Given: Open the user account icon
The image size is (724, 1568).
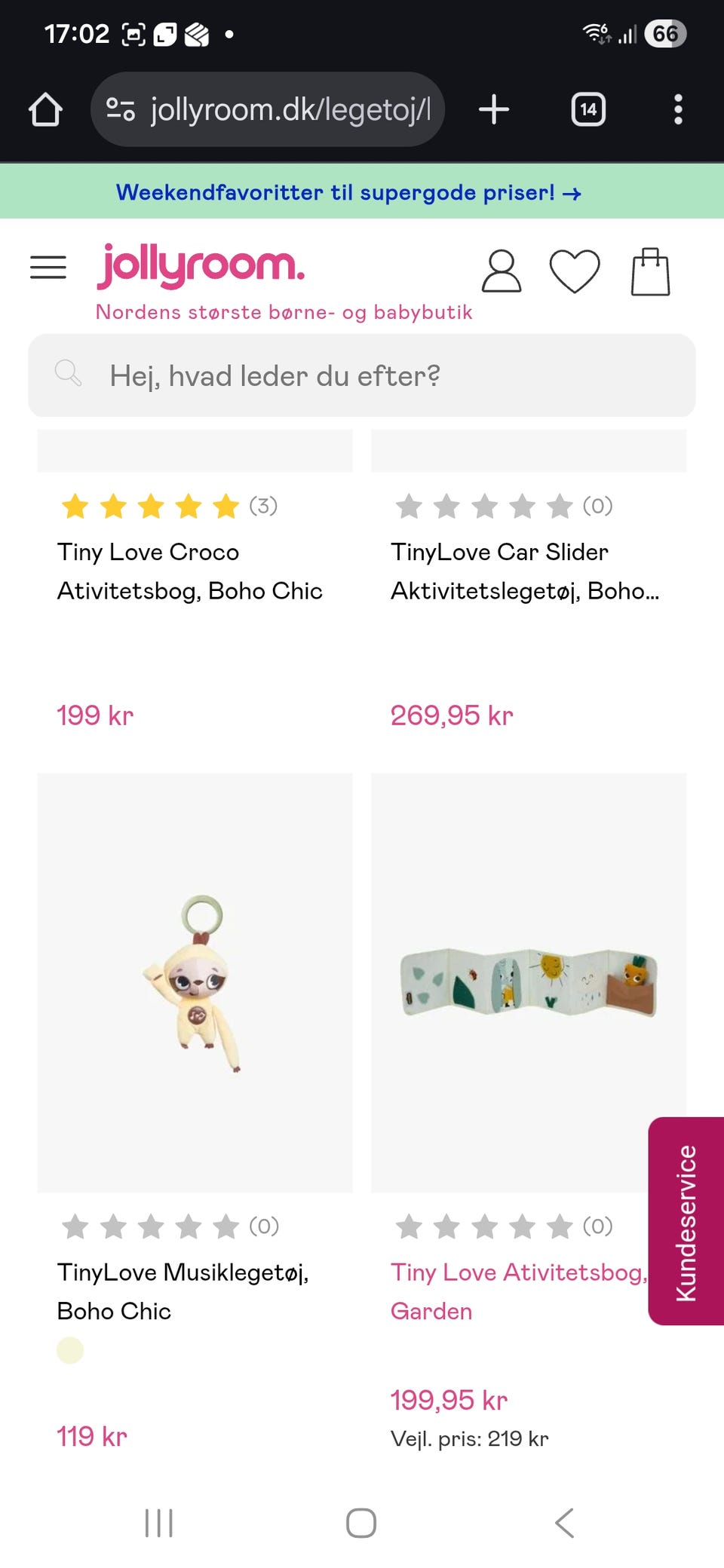Looking at the screenshot, I should coord(501,271).
